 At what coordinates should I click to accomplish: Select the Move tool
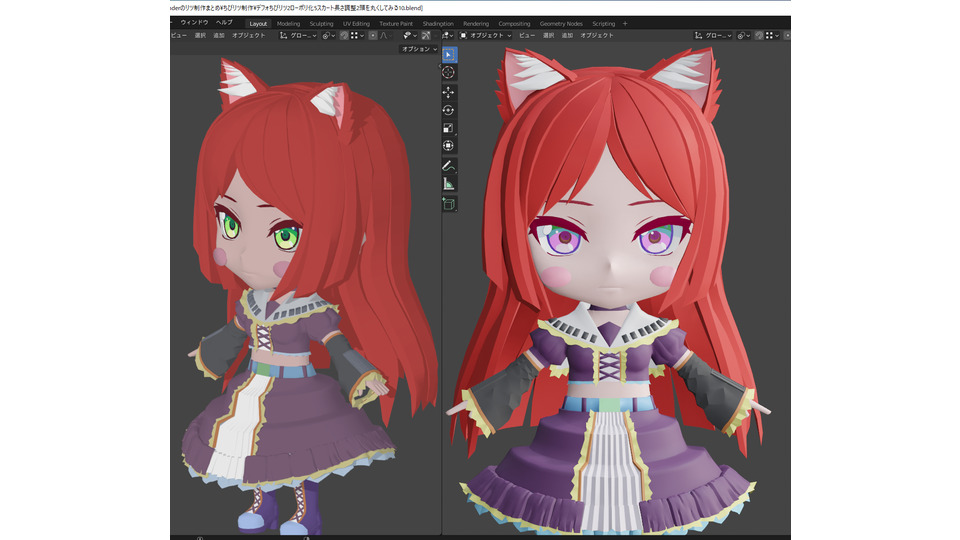(449, 92)
